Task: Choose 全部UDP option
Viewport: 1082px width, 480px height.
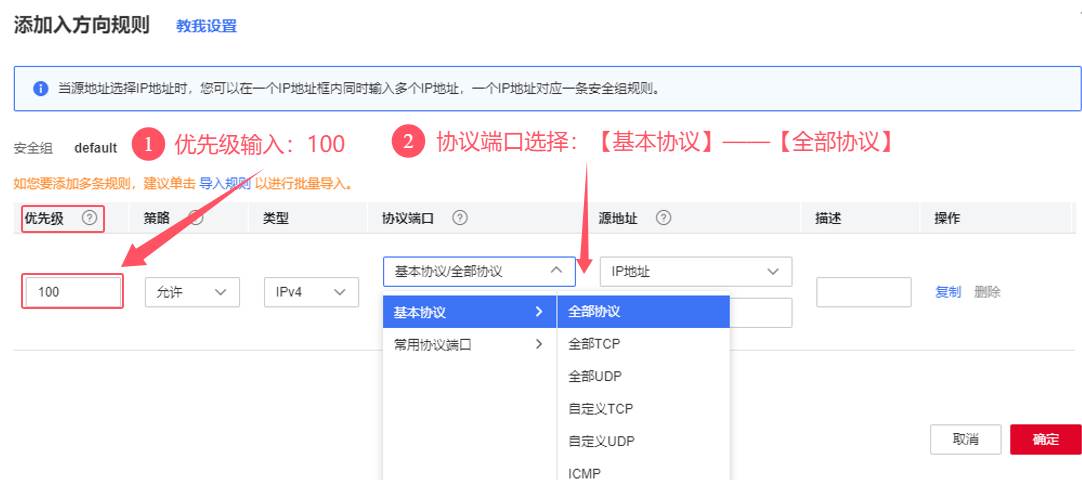Action: click(x=643, y=377)
